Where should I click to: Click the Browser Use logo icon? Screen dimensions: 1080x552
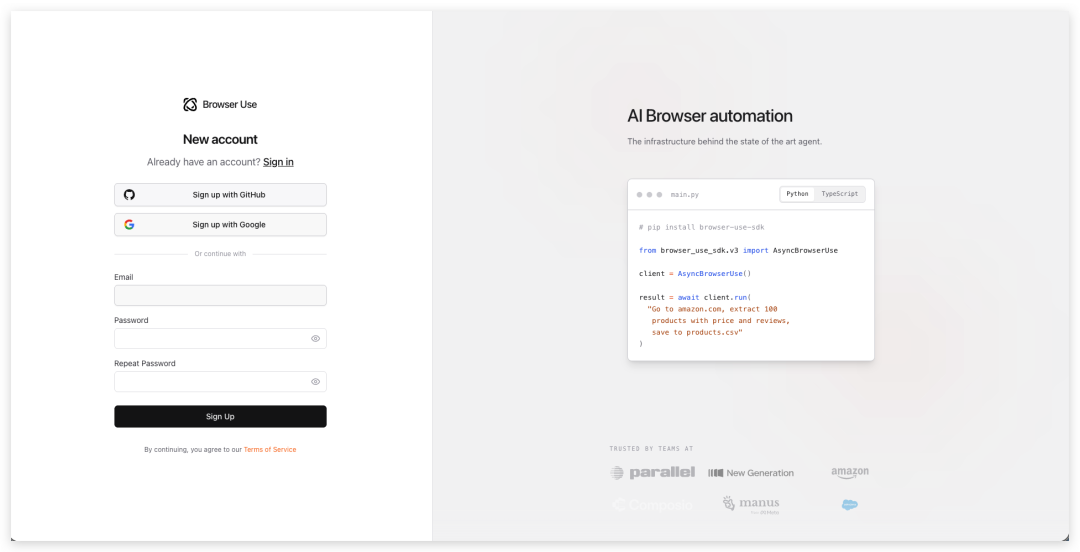click(x=190, y=105)
